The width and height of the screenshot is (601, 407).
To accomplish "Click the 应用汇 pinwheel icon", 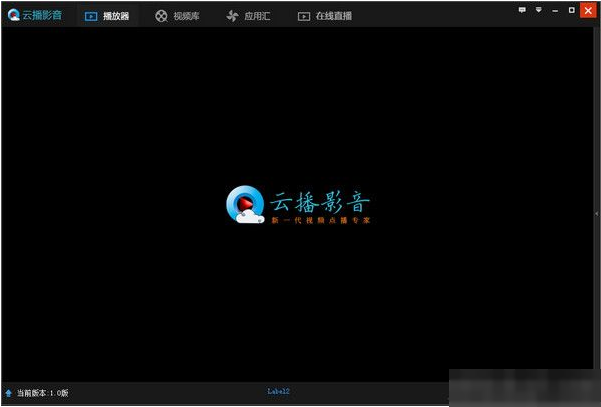I will click(232, 16).
